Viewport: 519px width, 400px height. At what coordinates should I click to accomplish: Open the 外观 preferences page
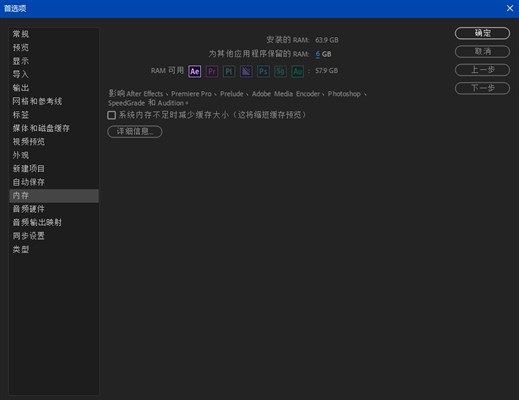click(x=54, y=155)
